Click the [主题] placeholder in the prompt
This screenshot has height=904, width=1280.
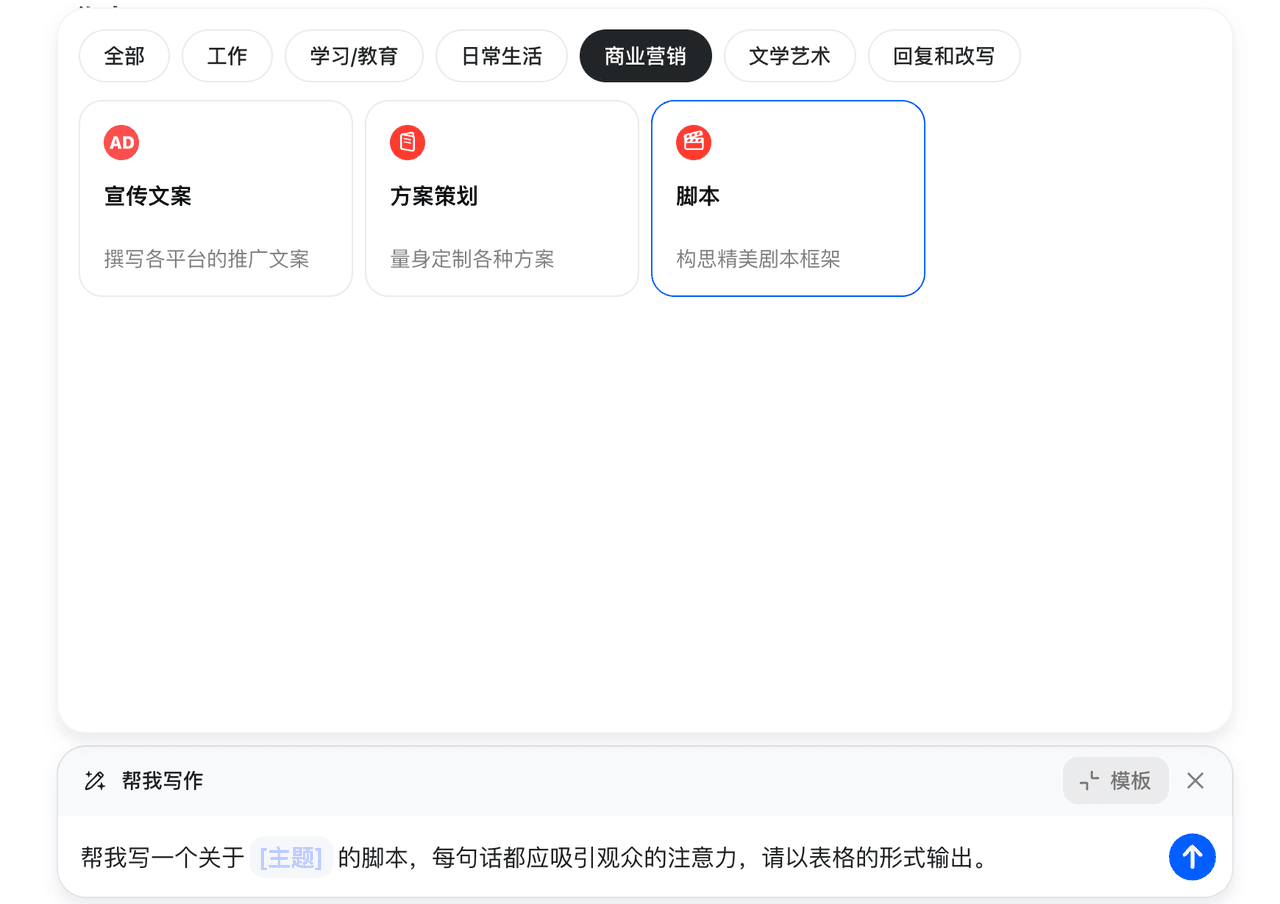pyautogui.click(x=290, y=858)
